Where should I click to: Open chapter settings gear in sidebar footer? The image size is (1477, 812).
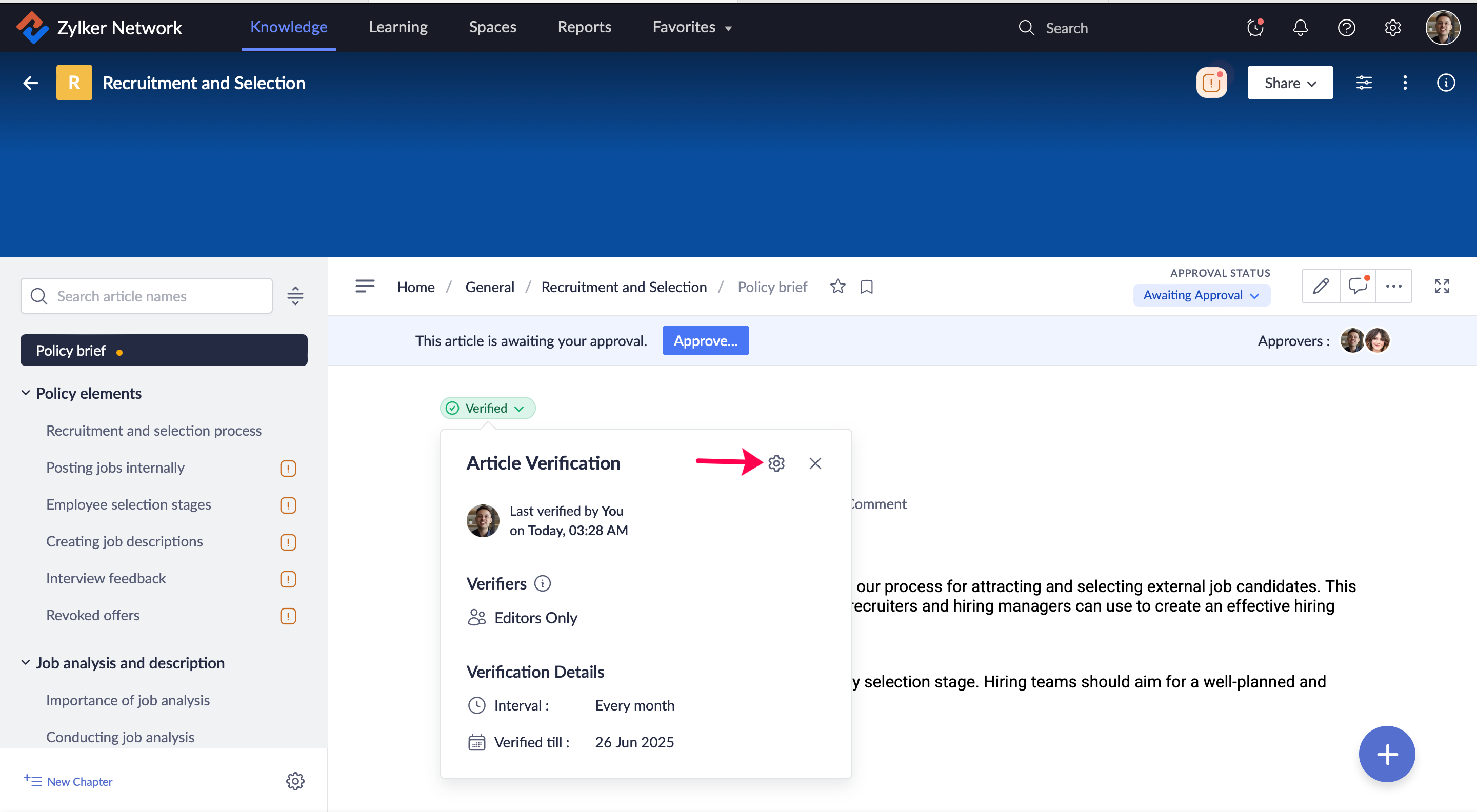pyautogui.click(x=295, y=781)
